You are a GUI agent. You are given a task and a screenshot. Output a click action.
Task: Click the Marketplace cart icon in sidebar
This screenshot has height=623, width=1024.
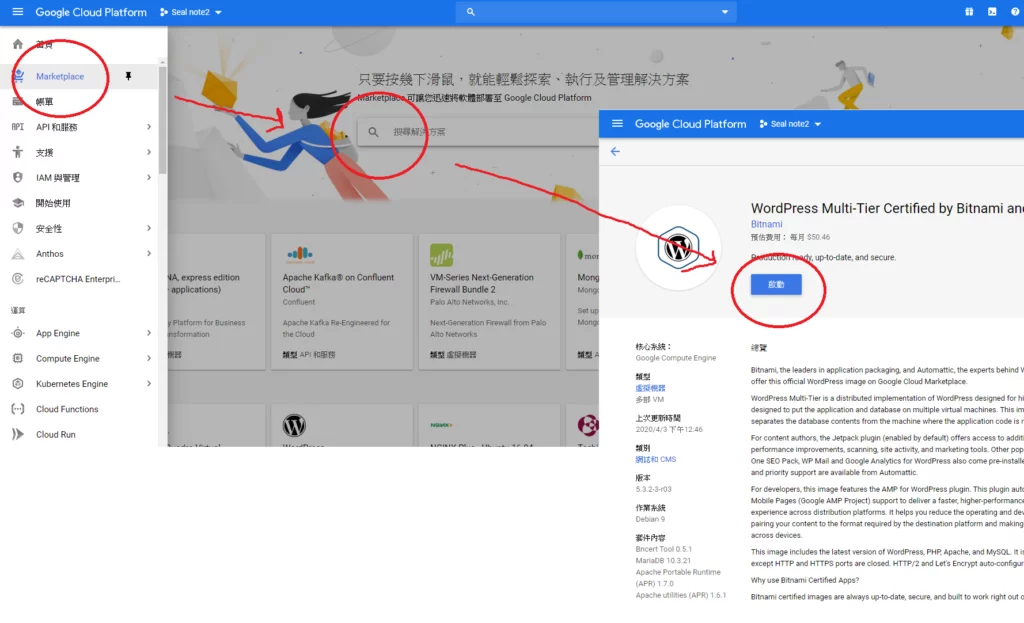18,76
